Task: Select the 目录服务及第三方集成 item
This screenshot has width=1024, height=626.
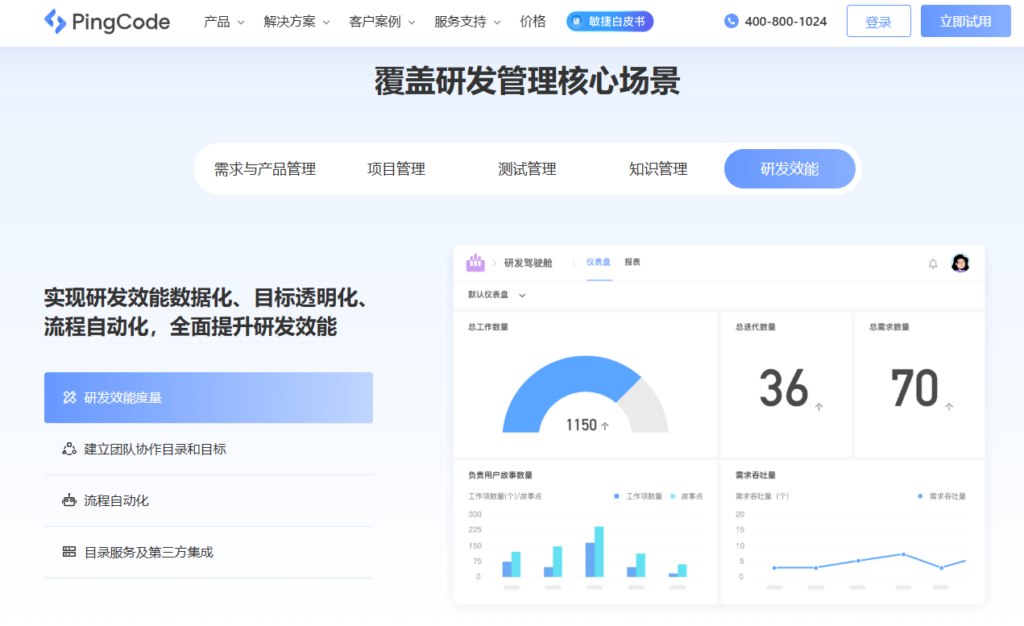Action: (208, 552)
